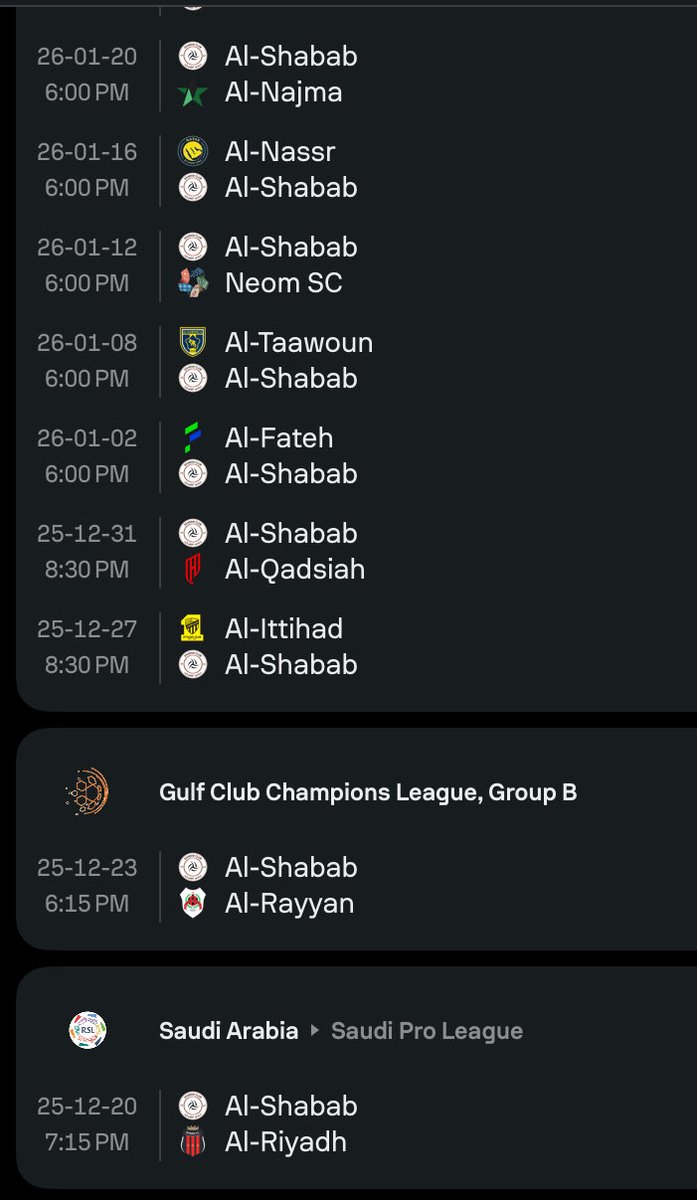Screen dimensions: 697x1200
Task: Click the Al-Najma green star logo
Action: (x=193, y=94)
